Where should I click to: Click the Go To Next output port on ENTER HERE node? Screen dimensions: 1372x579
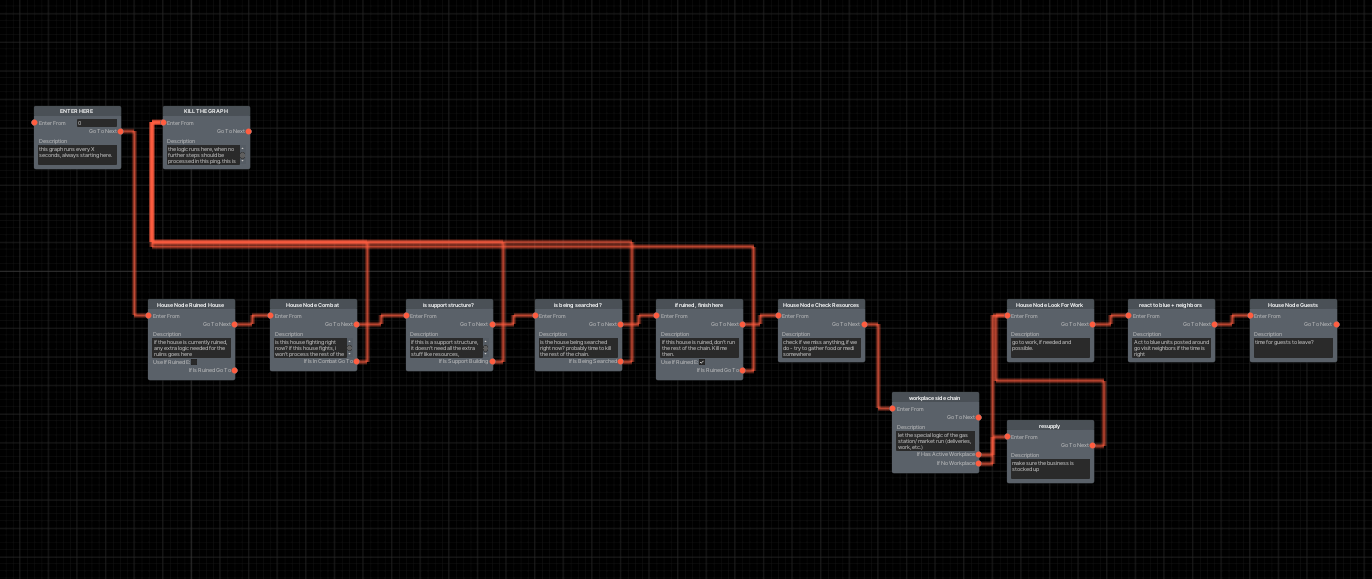[121, 131]
